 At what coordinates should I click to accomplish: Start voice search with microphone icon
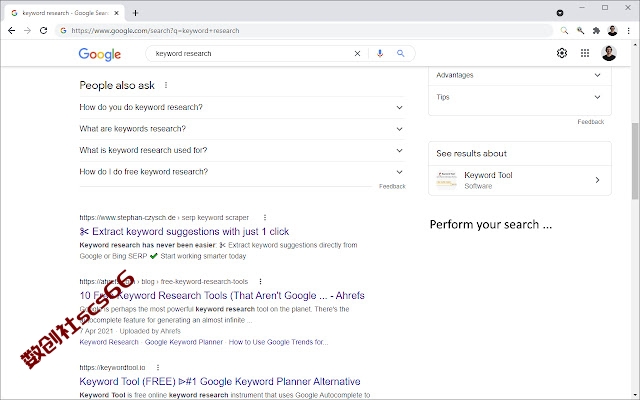(x=380, y=53)
